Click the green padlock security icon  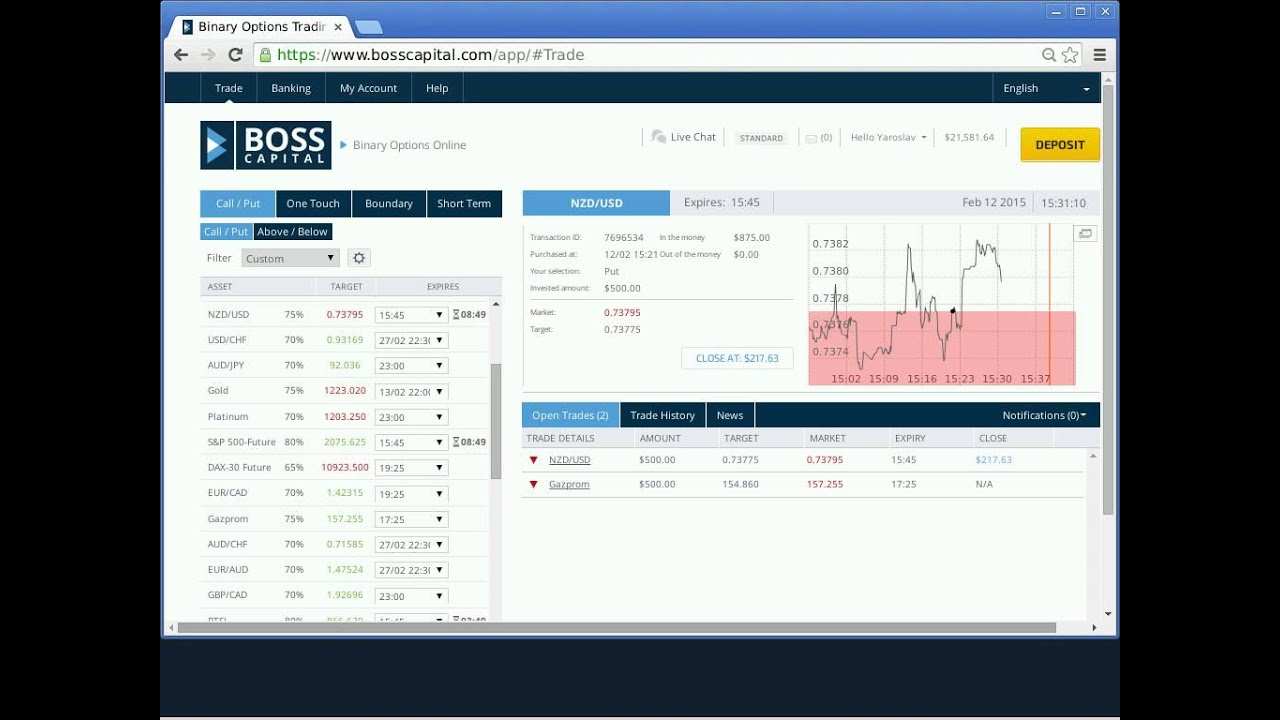(265, 55)
